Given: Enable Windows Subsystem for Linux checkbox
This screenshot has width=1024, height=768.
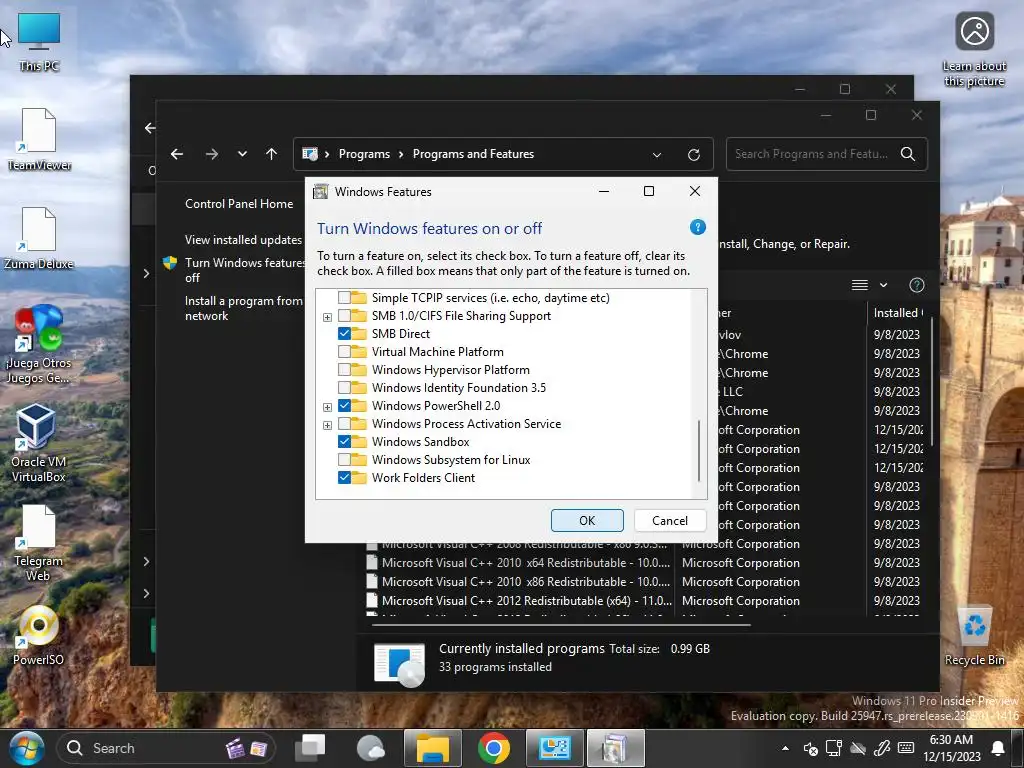Looking at the screenshot, I should tap(344, 460).
